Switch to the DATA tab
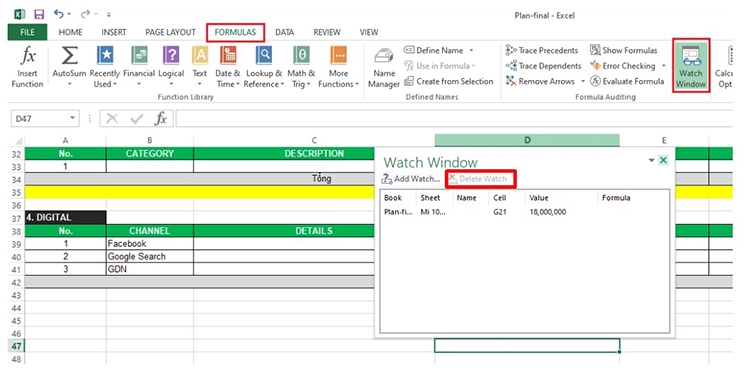Image resolution: width=750 pixels, height=378 pixels. pos(285,32)
